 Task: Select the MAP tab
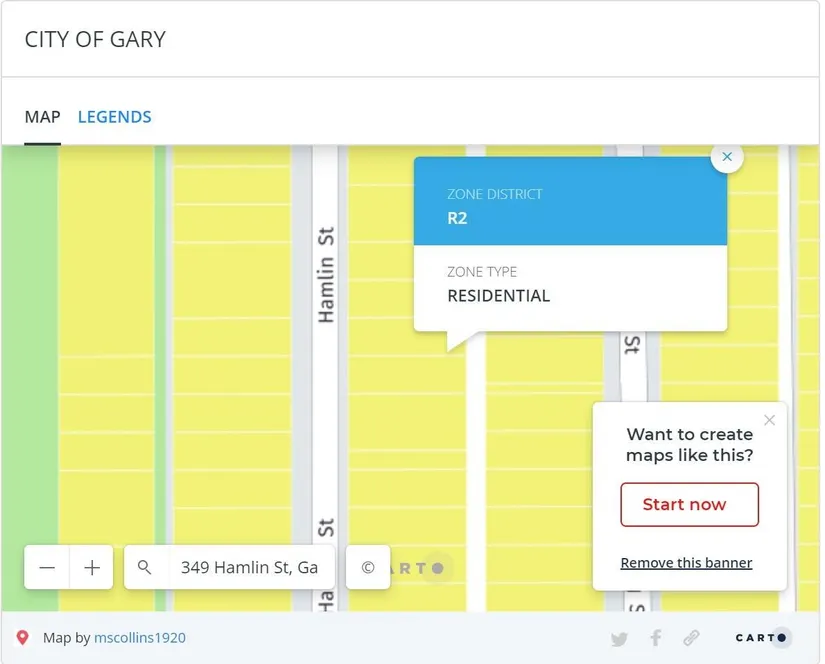click(42, 117)
